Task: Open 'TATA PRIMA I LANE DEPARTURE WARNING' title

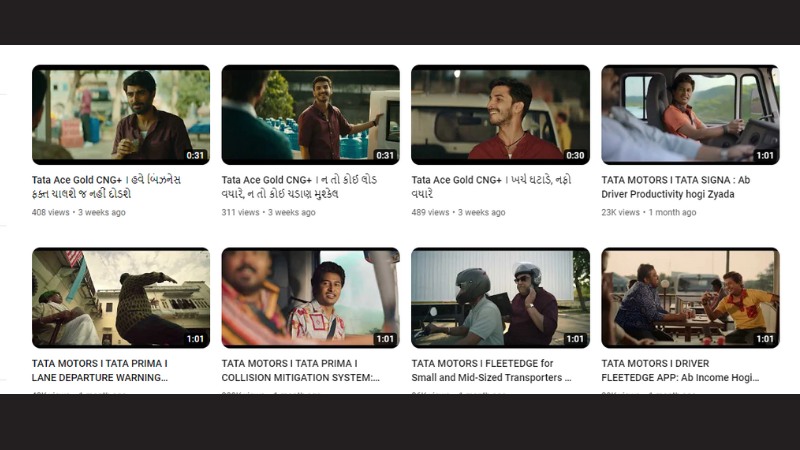Action: 100,370
